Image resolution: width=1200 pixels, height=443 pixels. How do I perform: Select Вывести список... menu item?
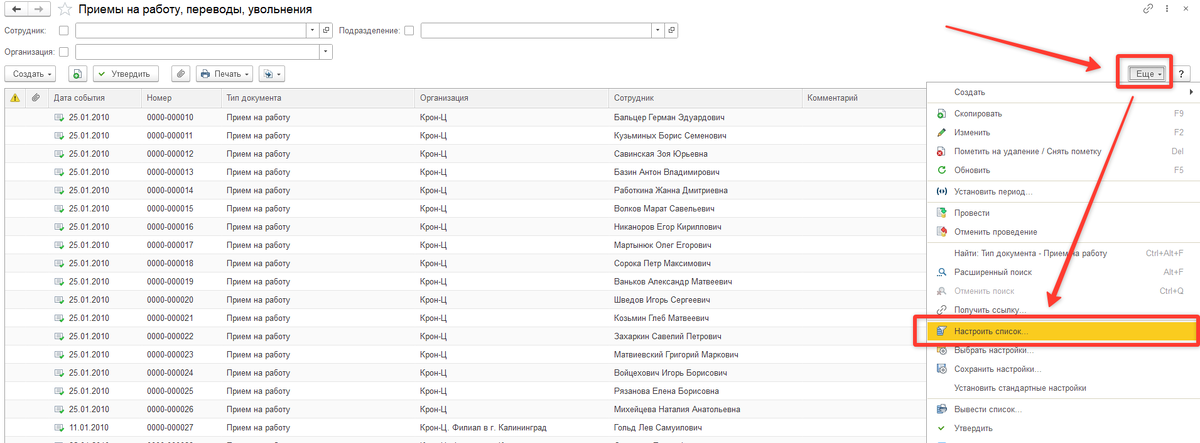[x=1063, y=410]
